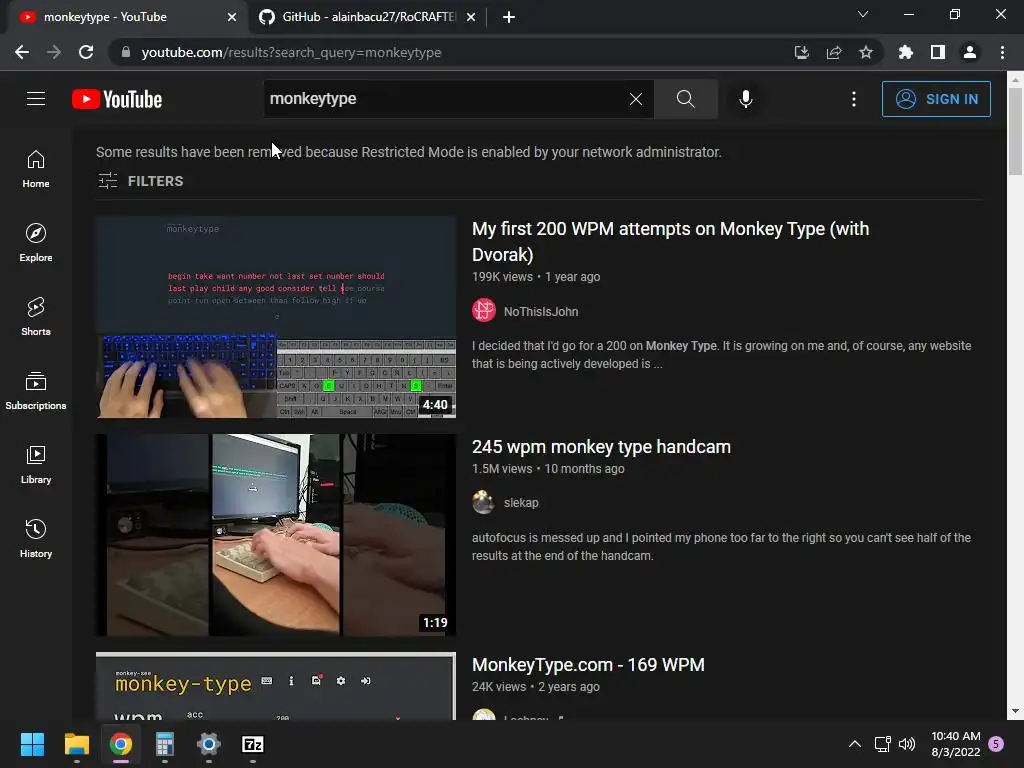
Task: Switch to the GitHub alainbacu27 tab
Action: pyautogui.click(x=367, y=17)
